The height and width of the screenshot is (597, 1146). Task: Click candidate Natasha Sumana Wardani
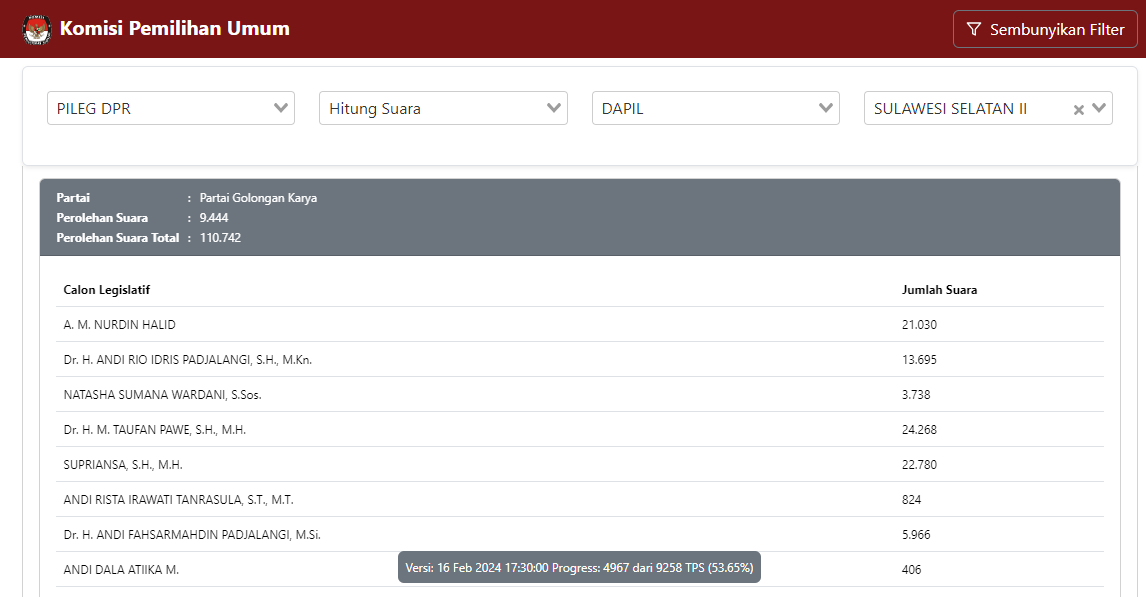[x=162, y=395]
